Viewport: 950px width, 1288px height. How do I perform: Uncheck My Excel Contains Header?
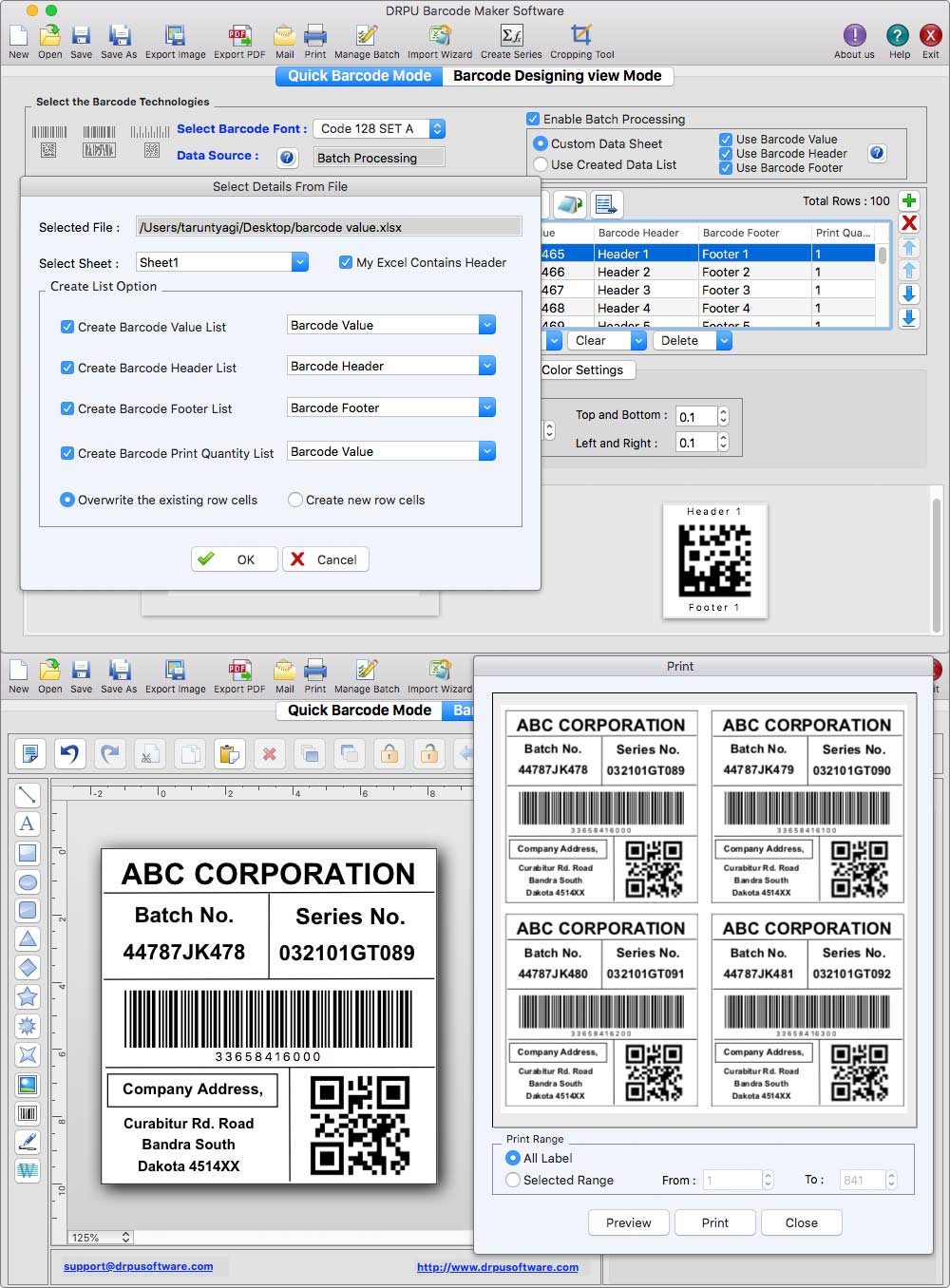pos(345,262)
